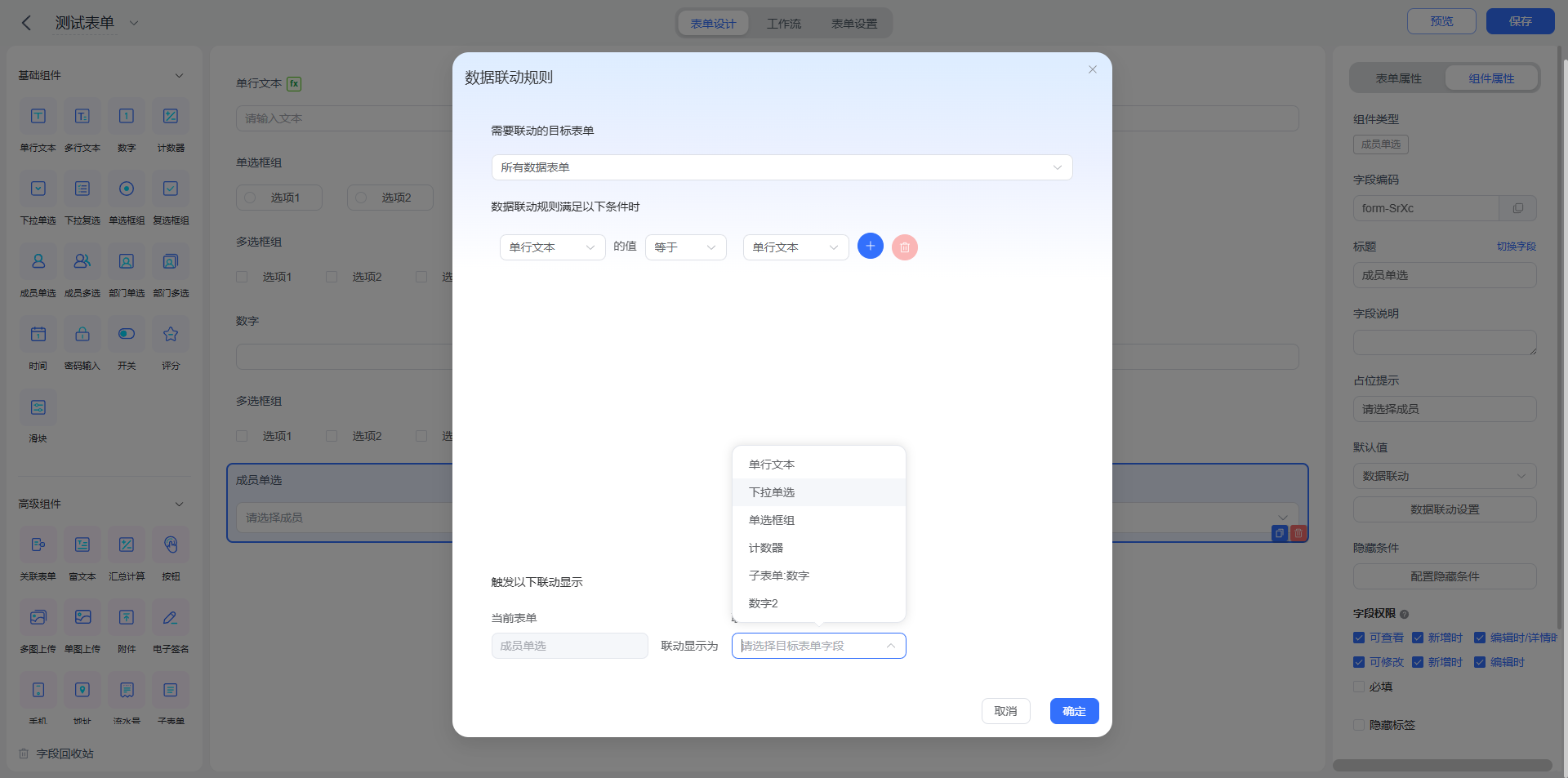1568x778 pixels.
Task: Toggle the 编辑时 checkbox in 可修改 row
Action: click(1480, 662)
